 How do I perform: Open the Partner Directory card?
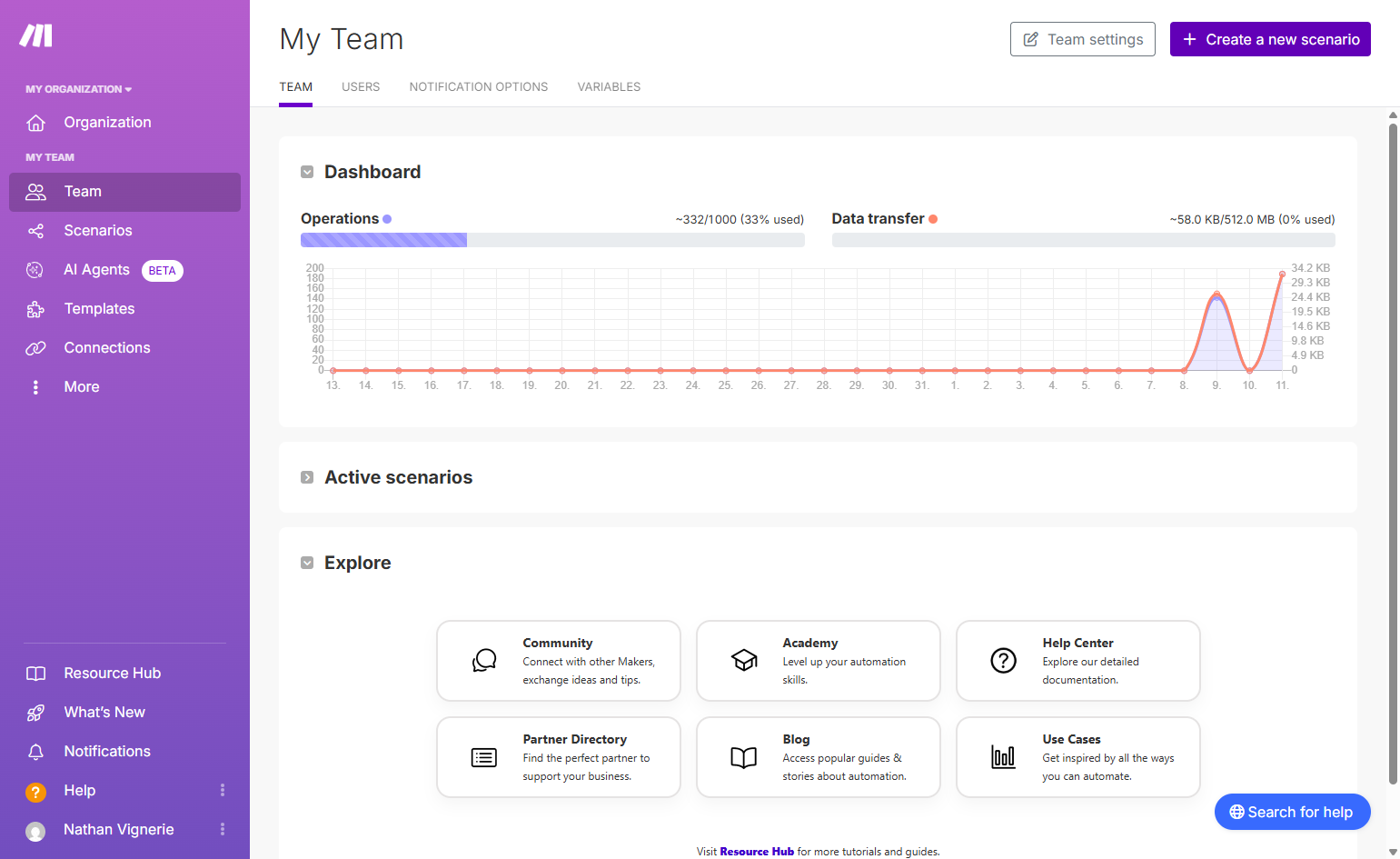point(559,757)
